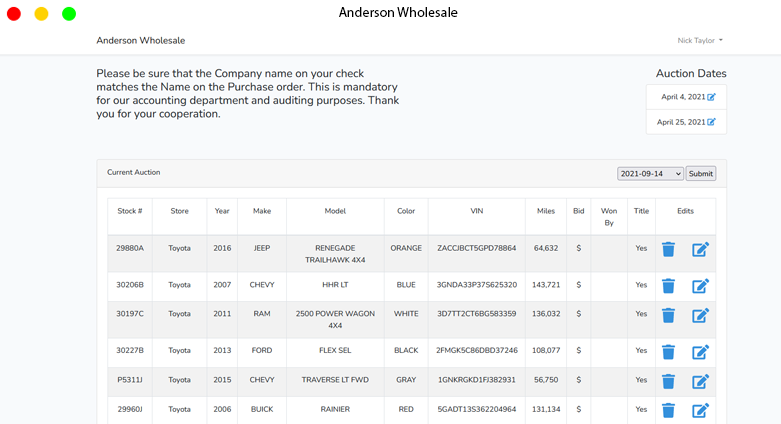Edit the April 25, 2021 auction date
Image resolution: width=781 pixels, height=424 pixels.
tap(711, 122)
